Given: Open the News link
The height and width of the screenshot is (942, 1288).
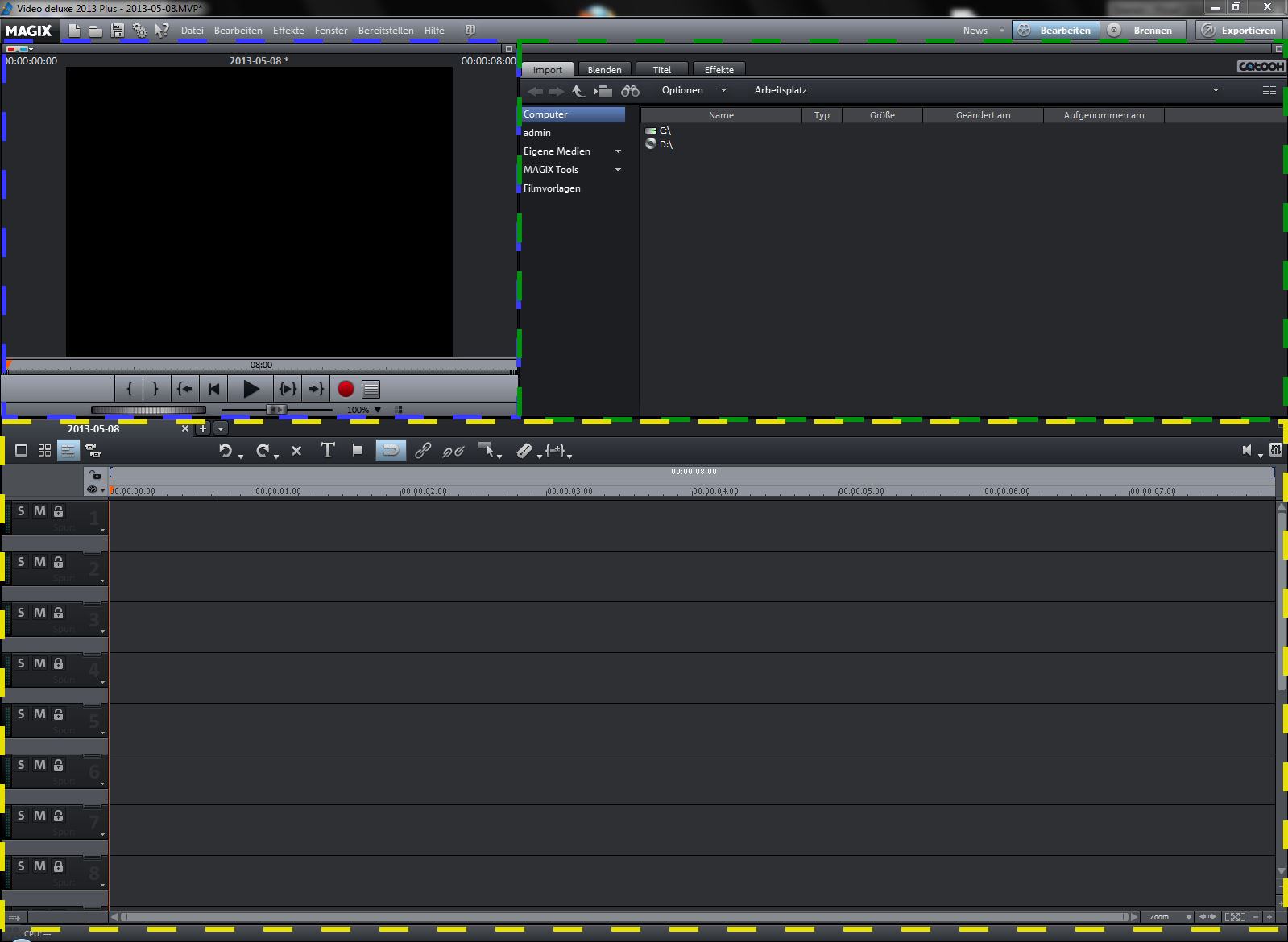Looking at the screenshot, I should click(975, 31).
